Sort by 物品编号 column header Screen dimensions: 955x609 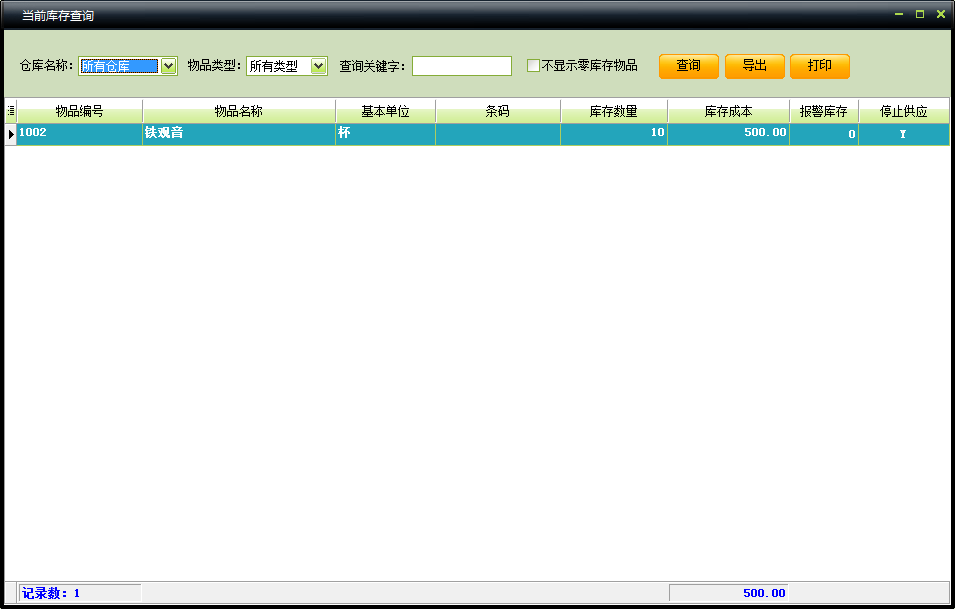(x=80, y=111)
